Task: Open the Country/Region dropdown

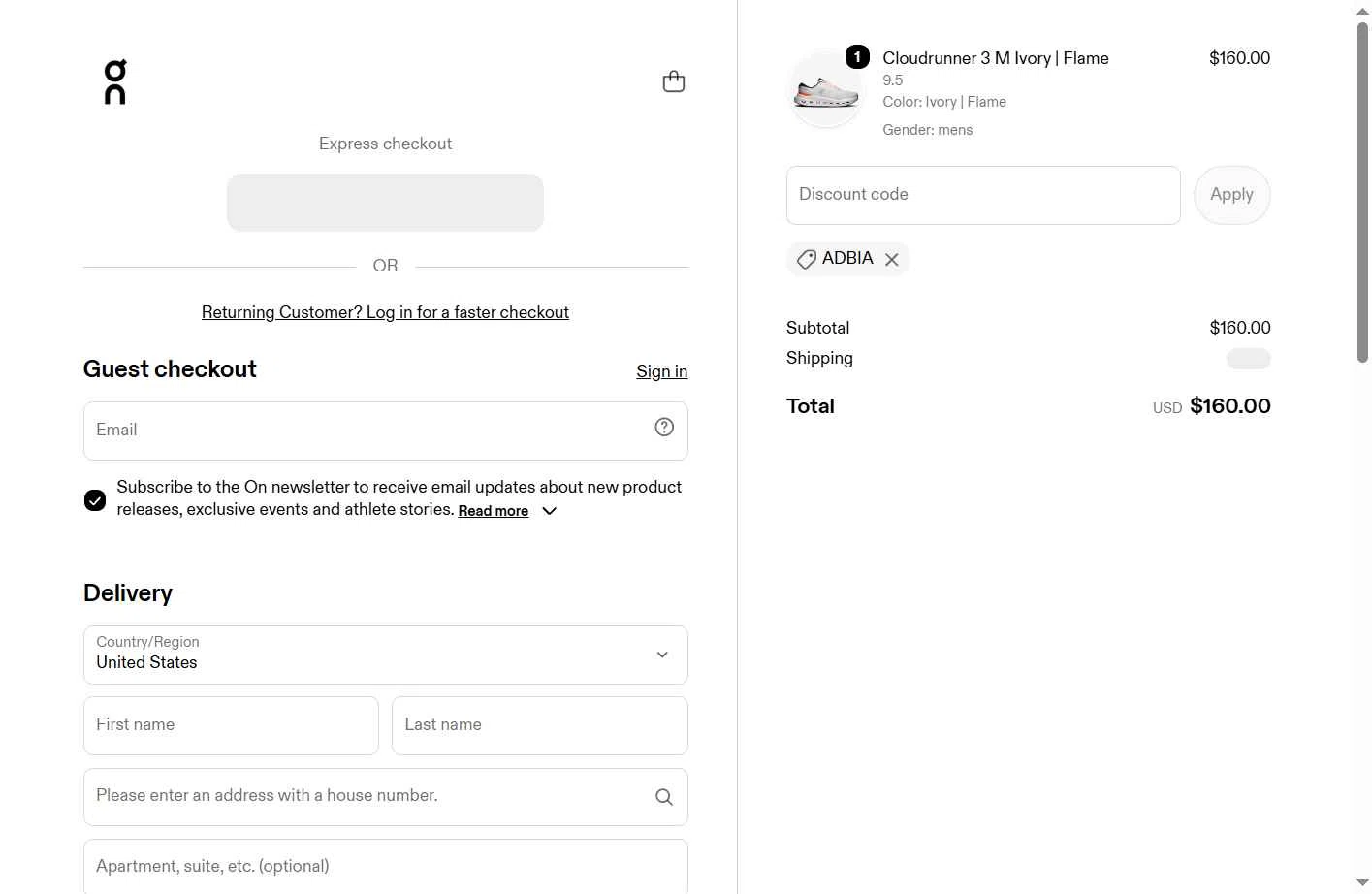Action: (x=386, y=655)
